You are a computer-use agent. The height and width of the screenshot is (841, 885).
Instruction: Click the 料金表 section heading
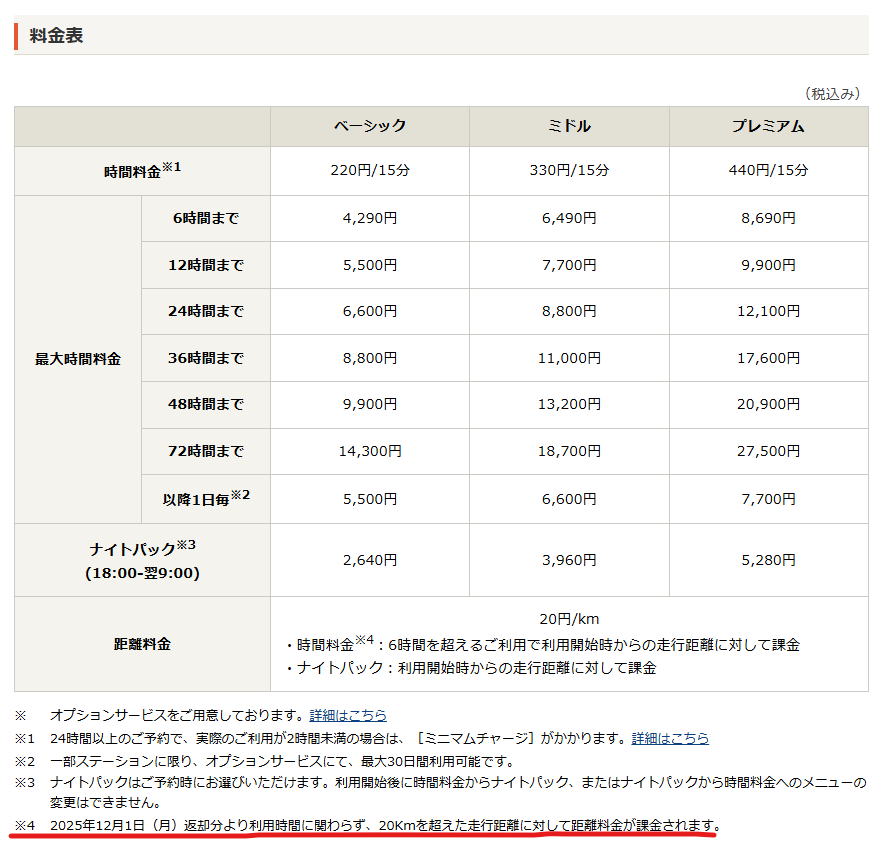[x=56, y=35]
